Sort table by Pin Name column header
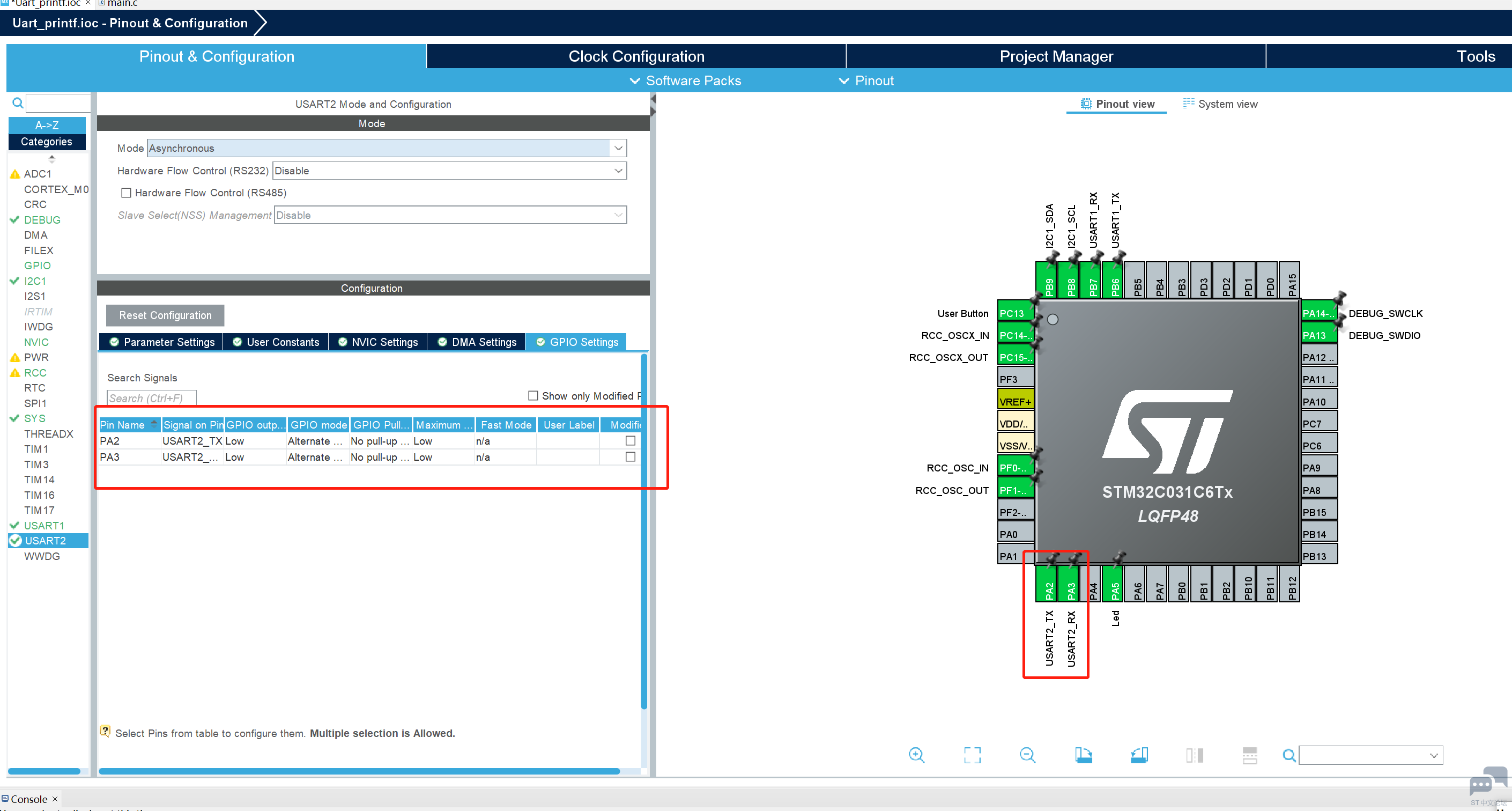 coord(129,425)
